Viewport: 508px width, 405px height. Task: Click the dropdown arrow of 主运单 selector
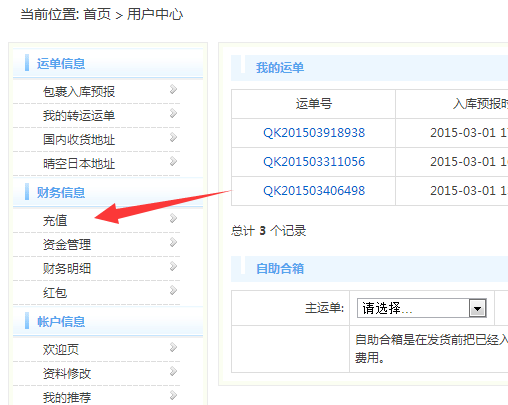click(477, 308)
